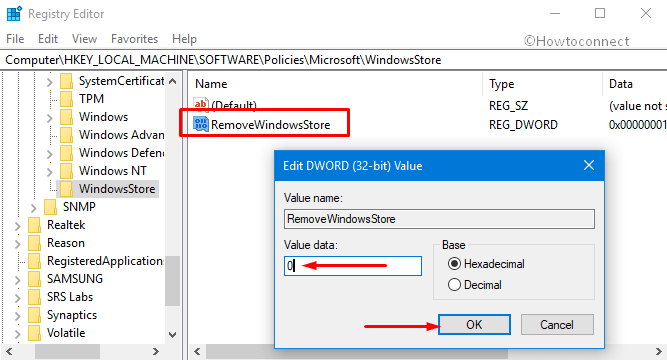Cancel the DWORD edit dialog
The height and width of the screenshot is (360, 667).
[557, 325]
